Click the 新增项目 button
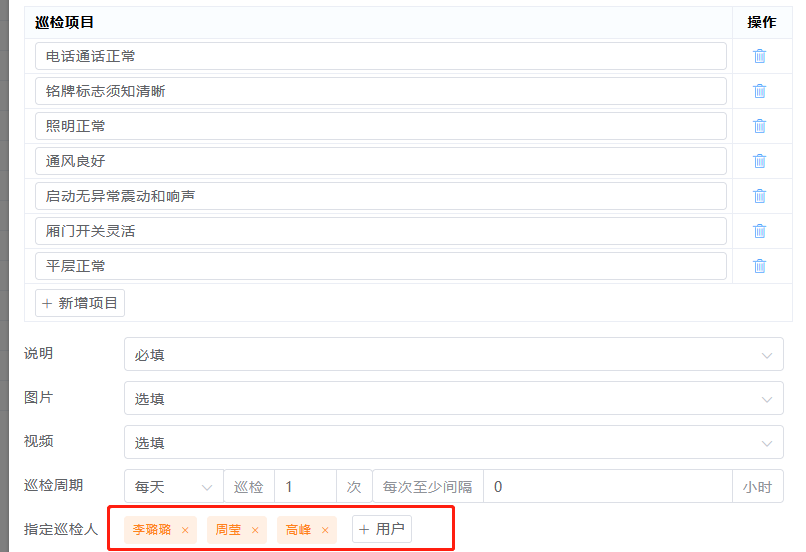806x552 pixels. pyautogui.click(x=80, y=303)
